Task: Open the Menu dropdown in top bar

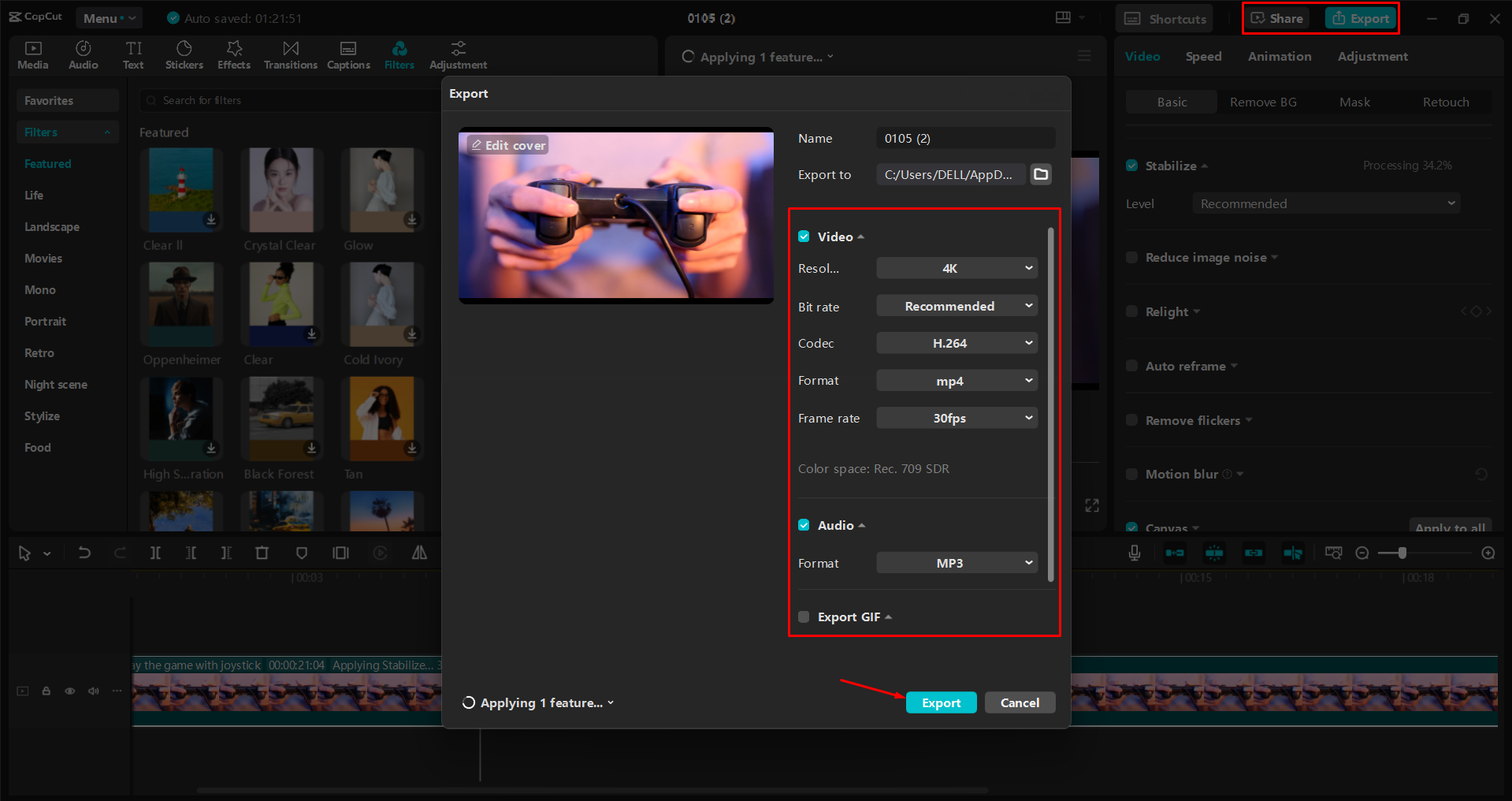Action: [x=109, y=17]
